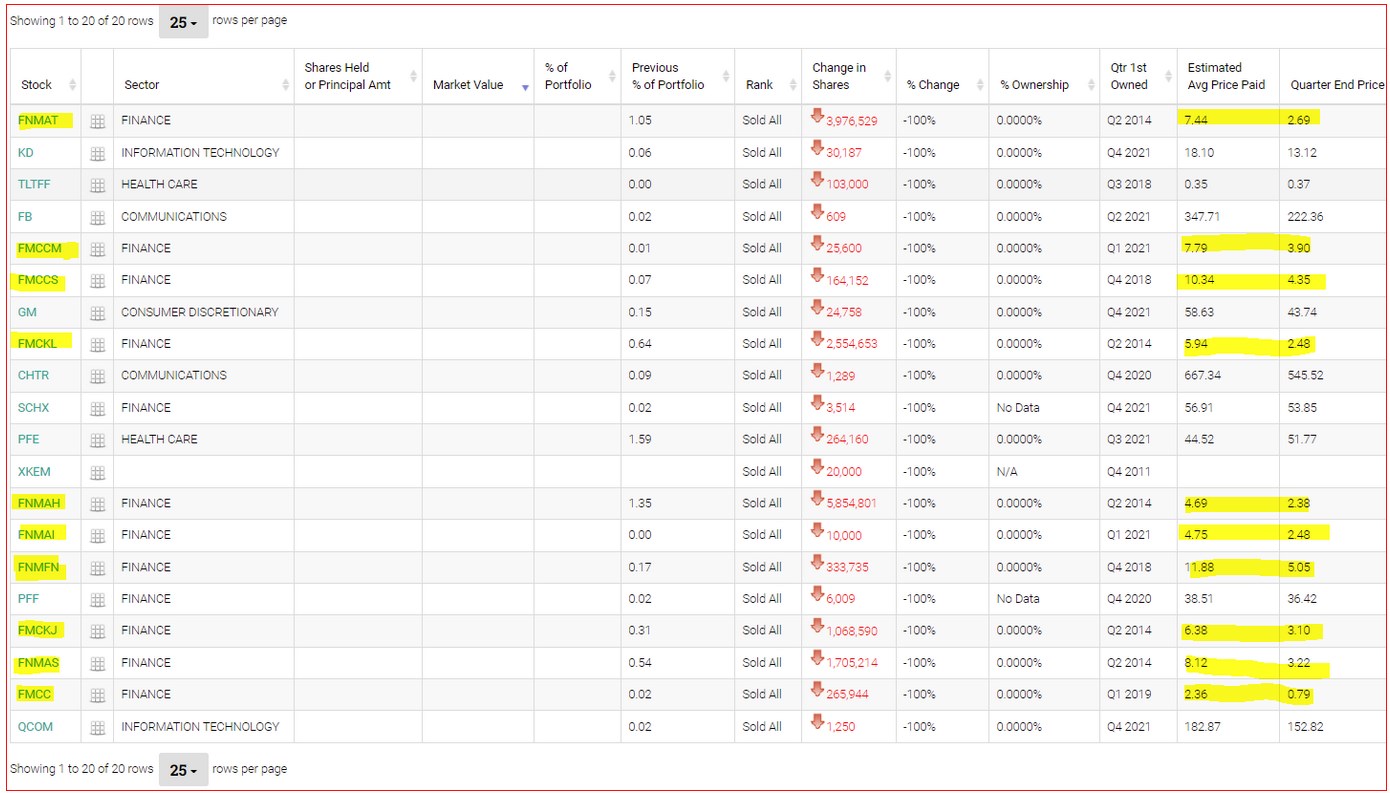Viewport: 1390px width, 793px height.
Task: Open the TLTFF stock link
Action: (38, 184)
